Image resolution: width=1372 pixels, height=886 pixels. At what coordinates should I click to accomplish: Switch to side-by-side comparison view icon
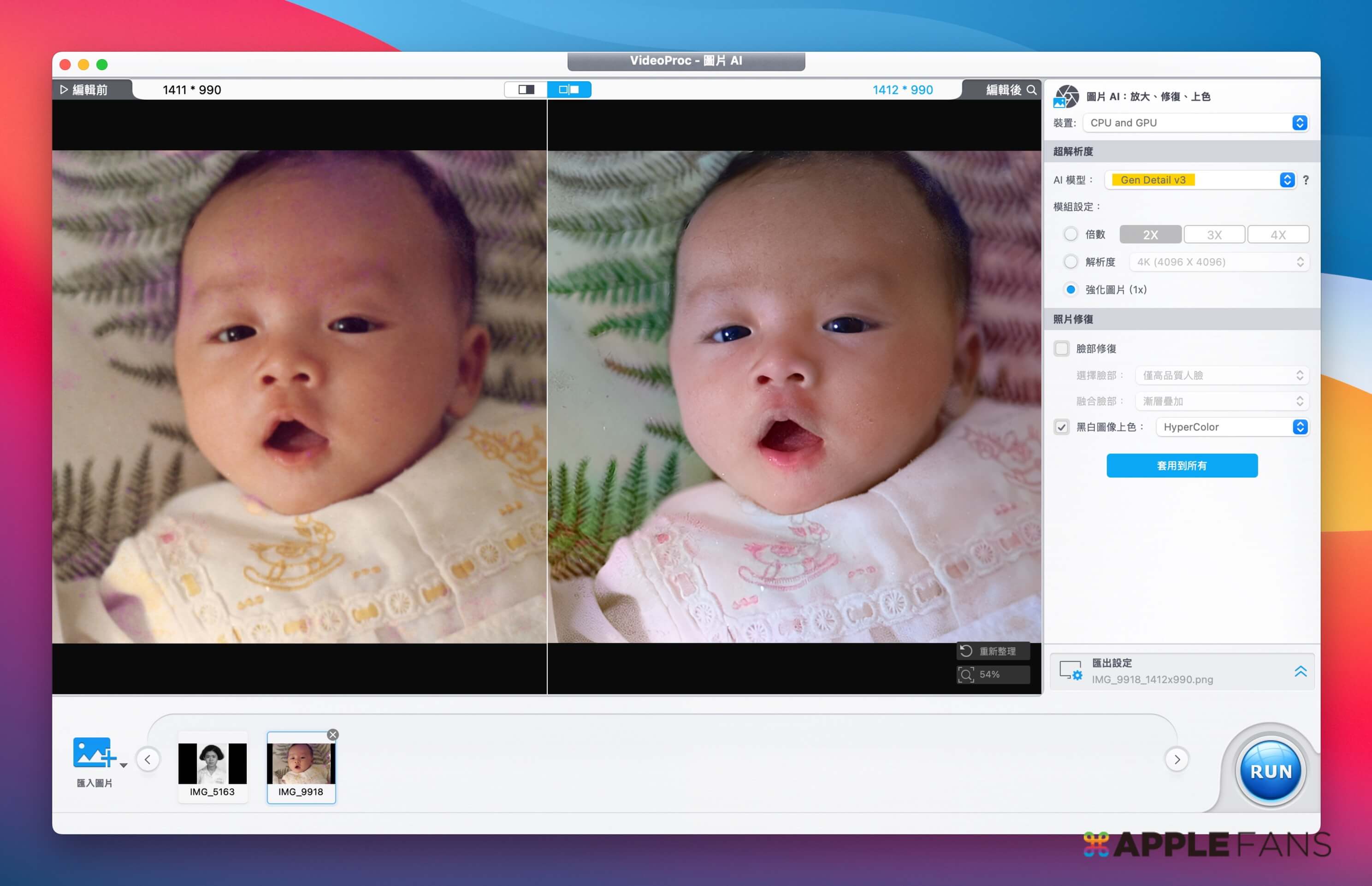[569, 90]
